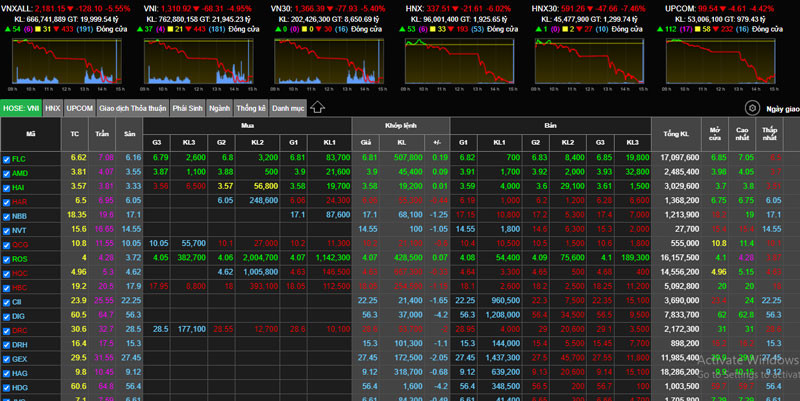Open the VNXALL index mini chart
The height and width of the screenshot is (401, 800).
pyautogui.click(x=65, y=62)
